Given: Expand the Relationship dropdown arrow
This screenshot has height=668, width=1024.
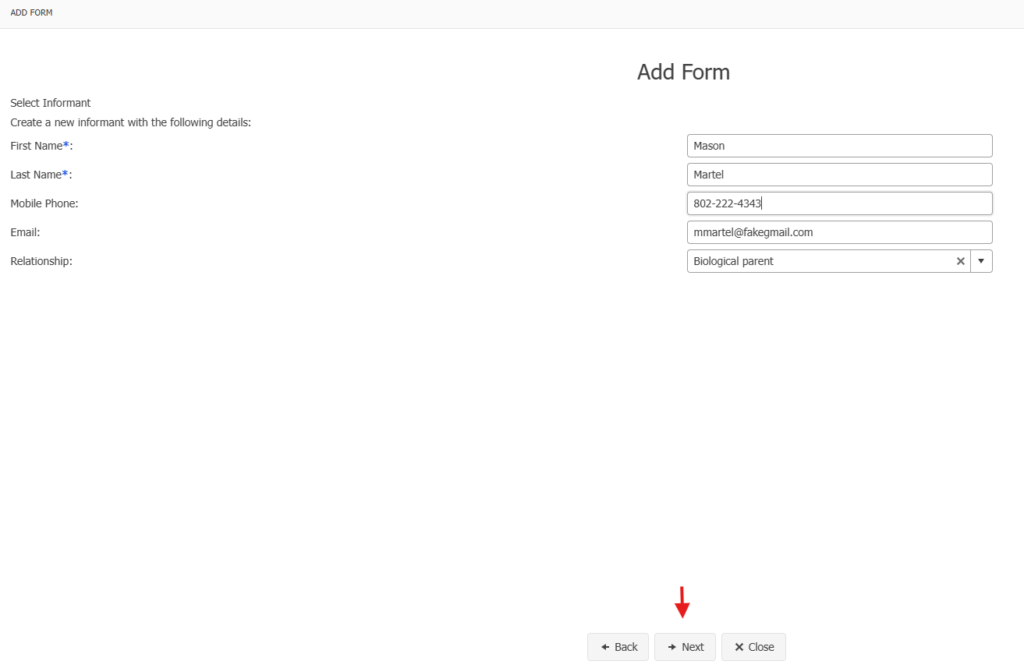Looking at the screenshot, I should coord(981,261).
